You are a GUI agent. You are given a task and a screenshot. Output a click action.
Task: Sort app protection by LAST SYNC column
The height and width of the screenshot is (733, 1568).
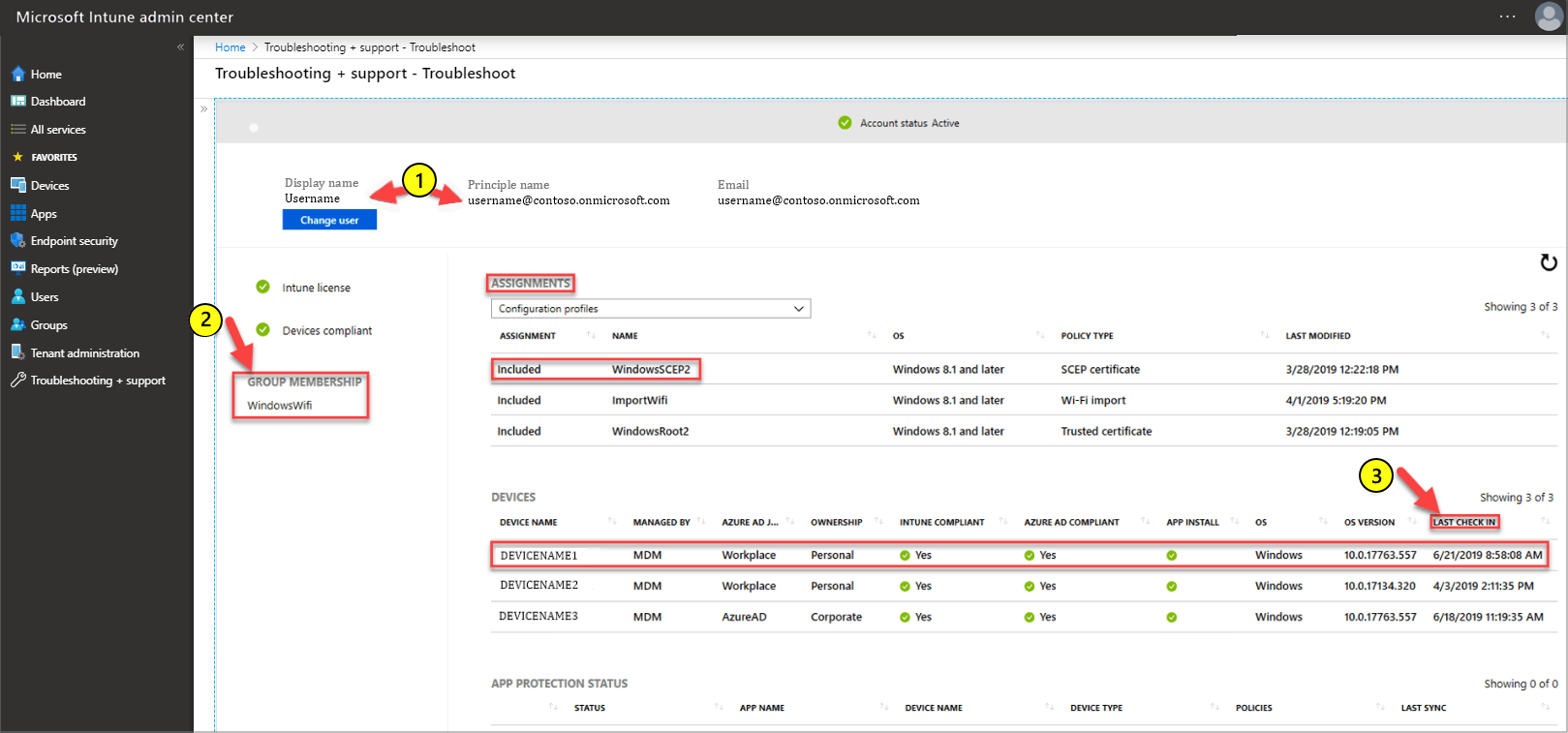[1424, 709]
